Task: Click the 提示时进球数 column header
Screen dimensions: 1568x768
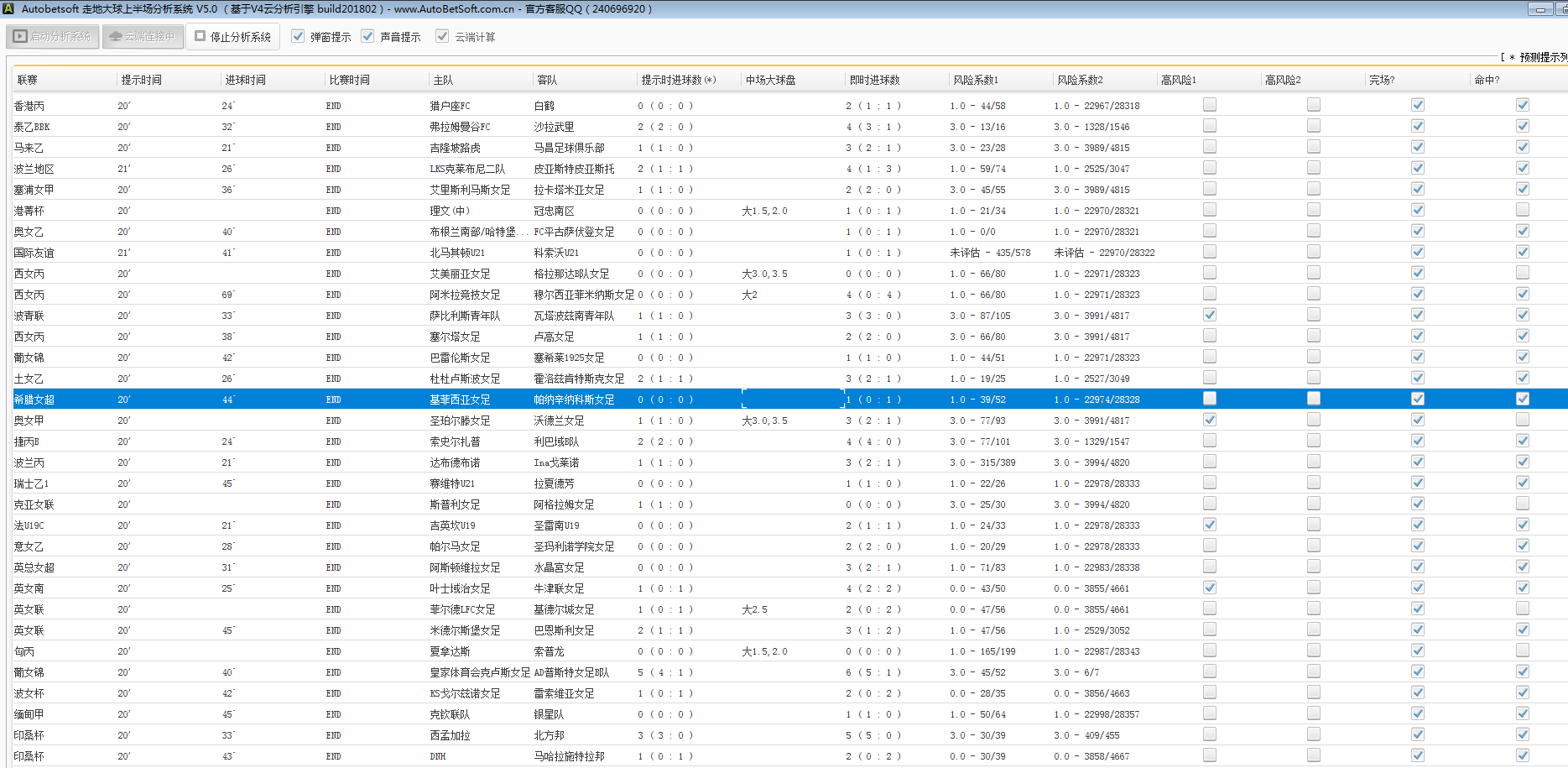Action: 678,80
